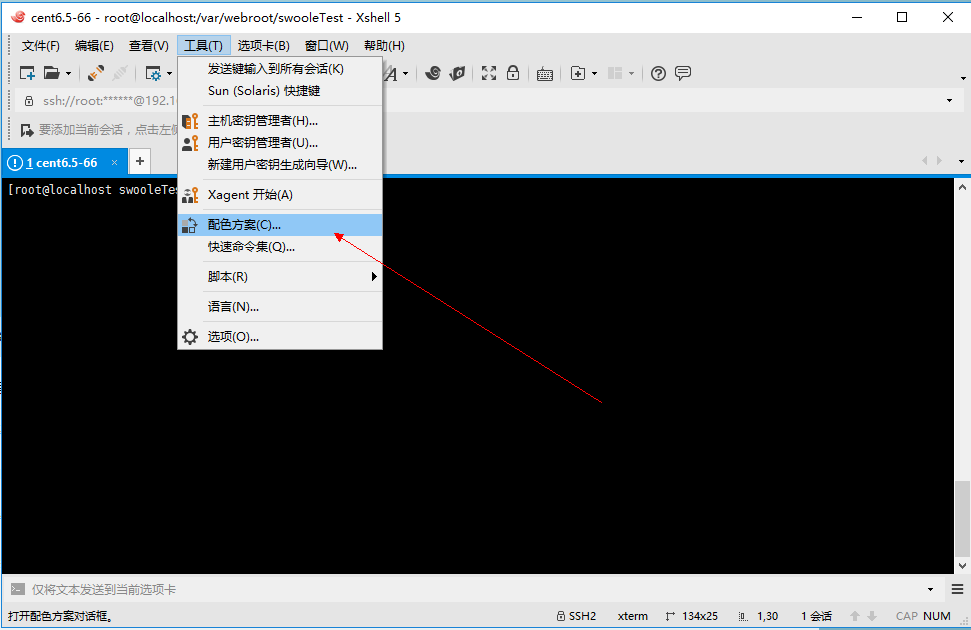Expand the Properties icon dropdown arrow
The height and width of the screenshot is (630, 971).
pyautogui.click(x=170, y=74)
